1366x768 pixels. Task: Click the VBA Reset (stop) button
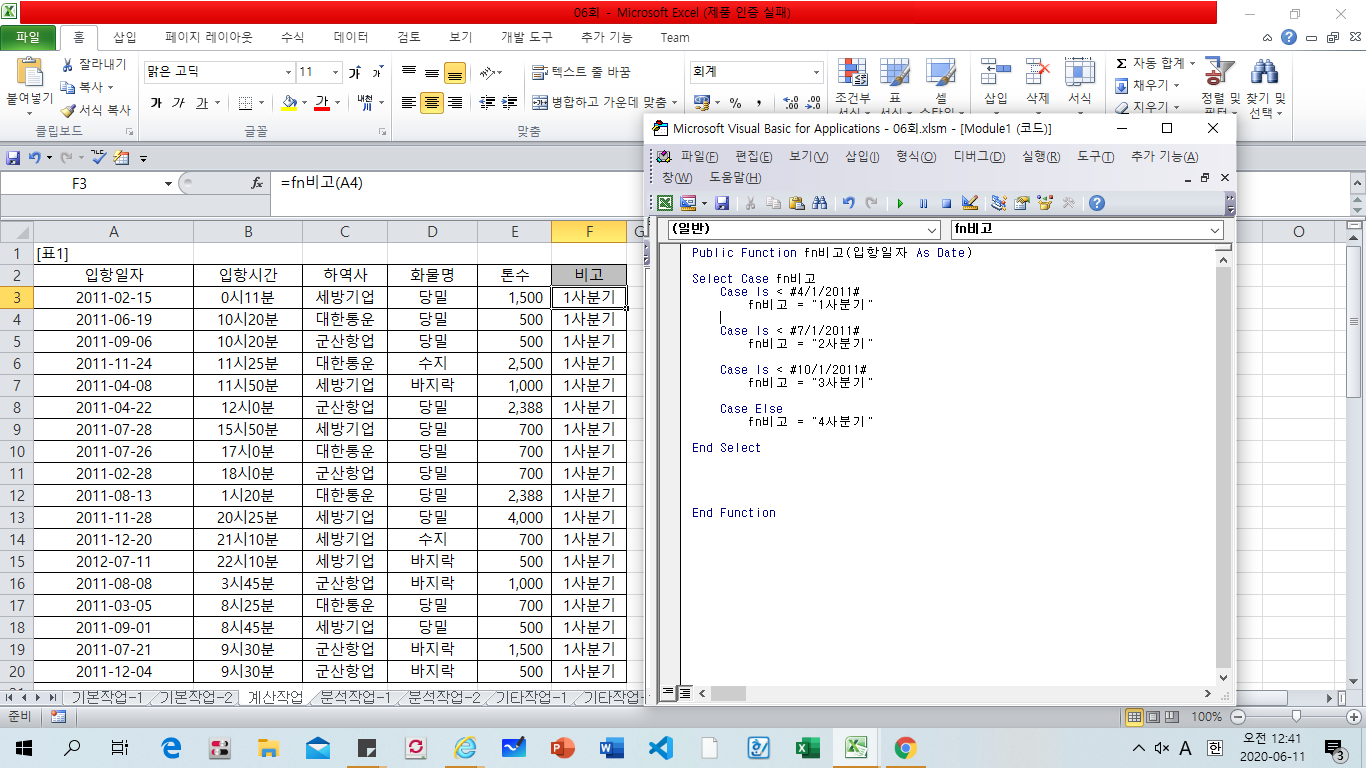pyautogui.click(x=946, y=203)
